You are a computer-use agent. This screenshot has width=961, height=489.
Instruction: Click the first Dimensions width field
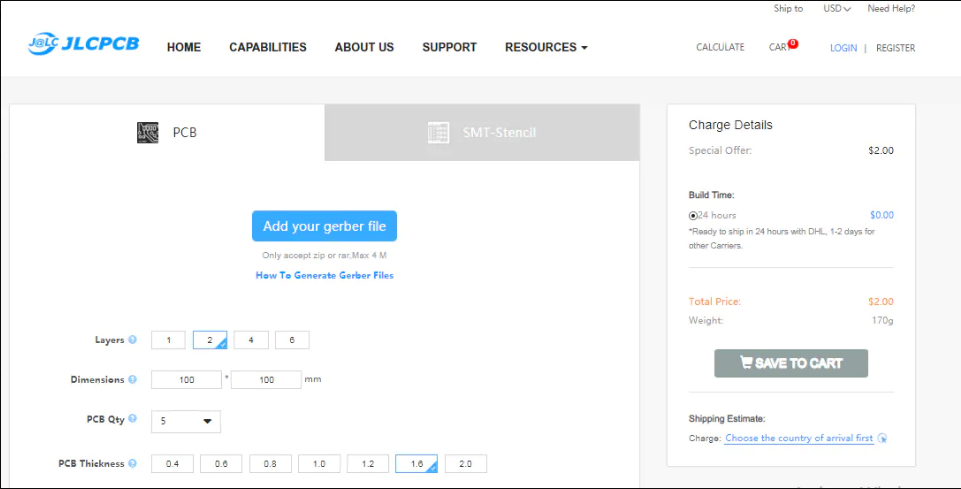186,380
